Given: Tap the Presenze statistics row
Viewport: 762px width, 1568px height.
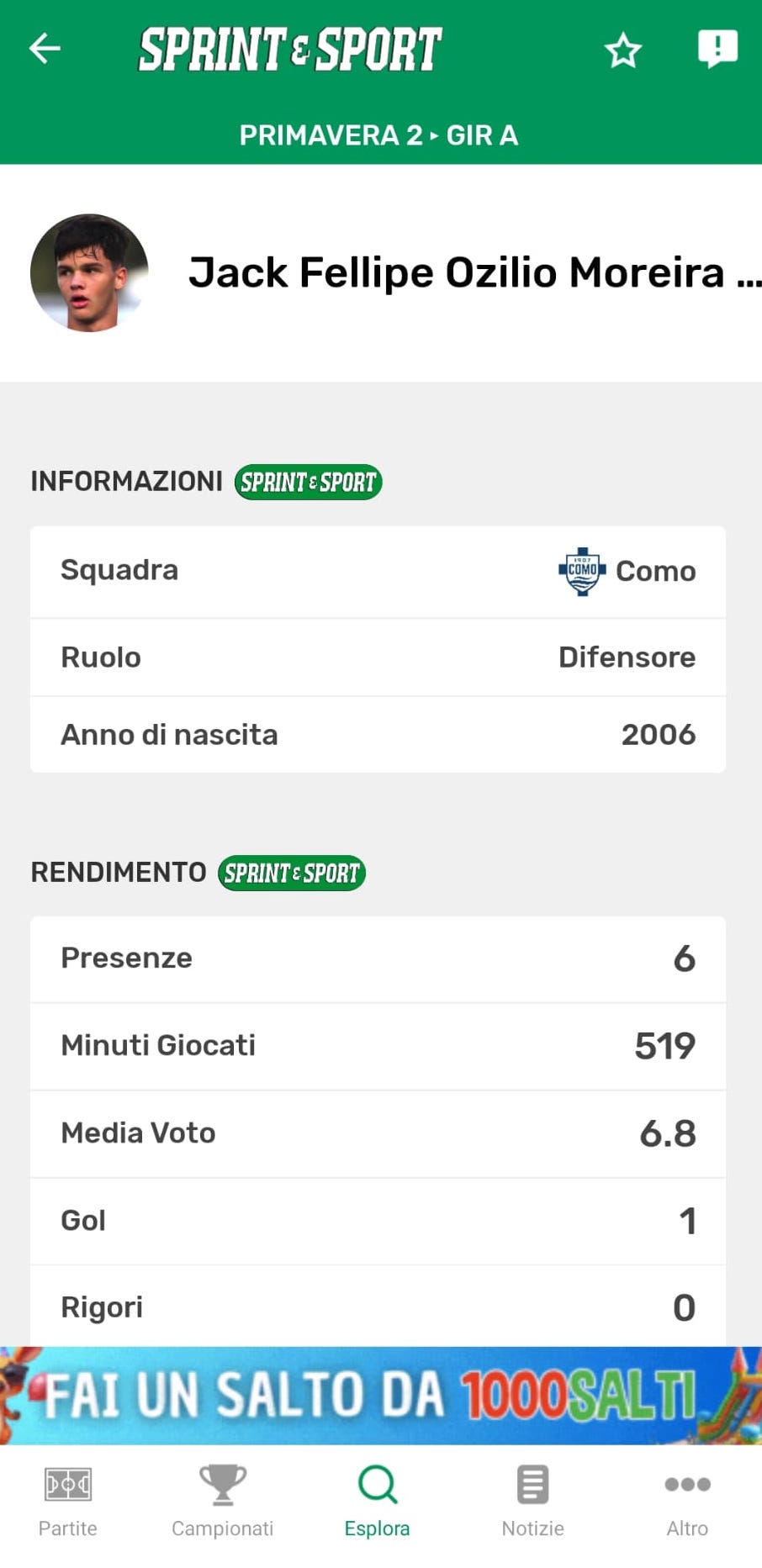Looking at the screenshot, I should click(x=378, y=959).
